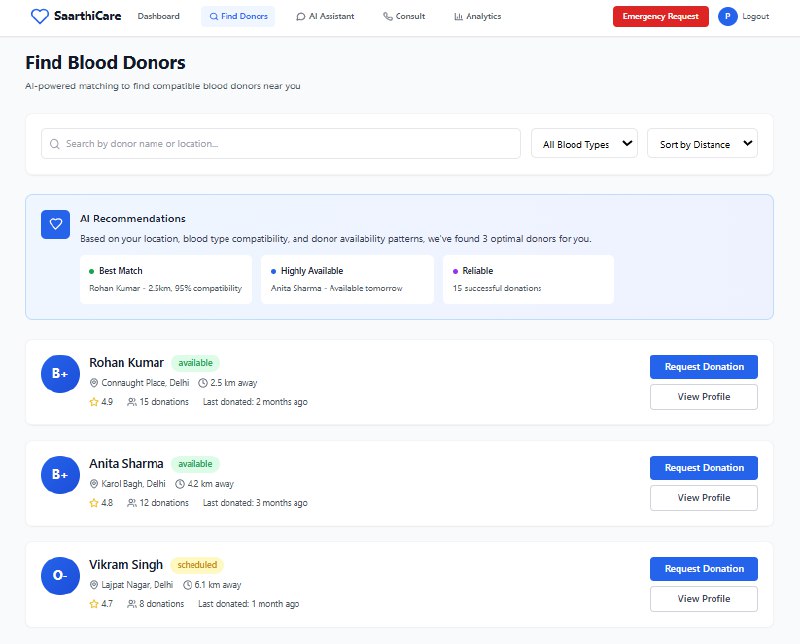This screenshot has width=800, height=644.
Task: Click the Find Blood Donors heading
Action: 106,63
